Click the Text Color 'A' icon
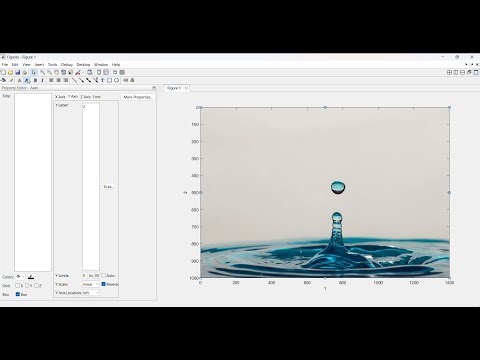This screenshot has height=360, width=480. point(19,80)
